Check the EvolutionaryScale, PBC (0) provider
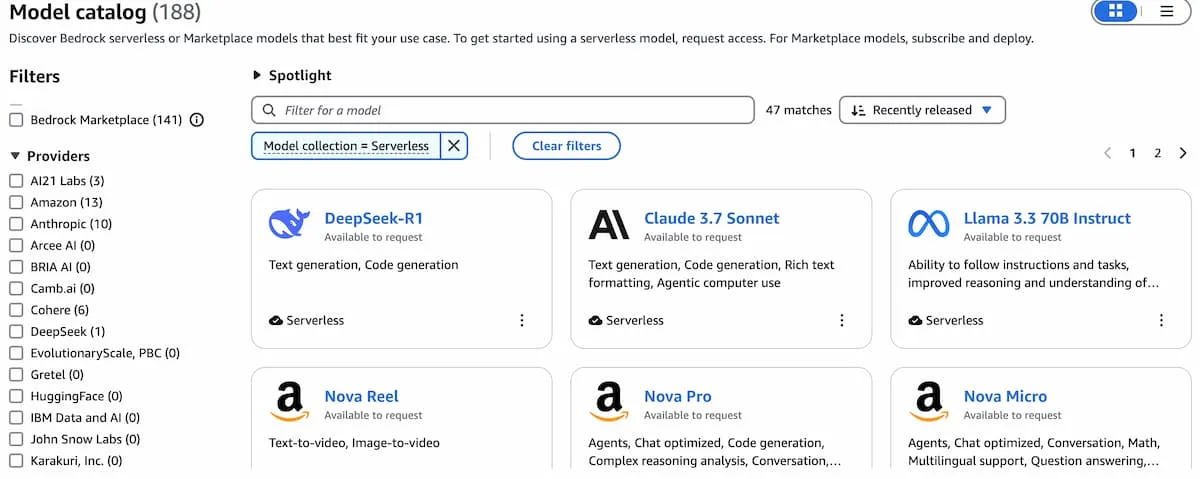 16,353
